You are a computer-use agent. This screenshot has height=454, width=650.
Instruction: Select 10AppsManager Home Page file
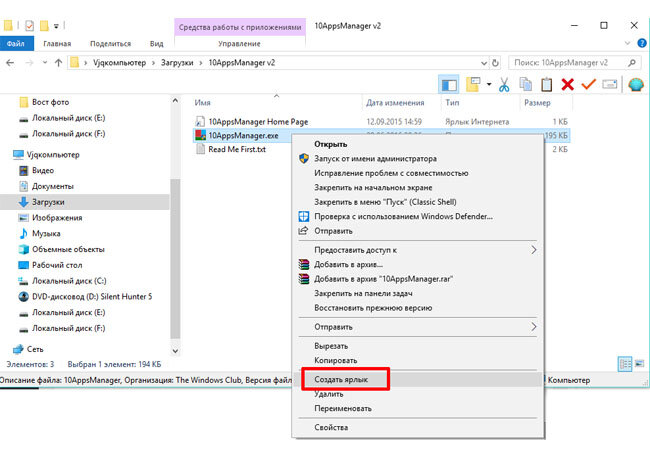[x=258, y=122]
